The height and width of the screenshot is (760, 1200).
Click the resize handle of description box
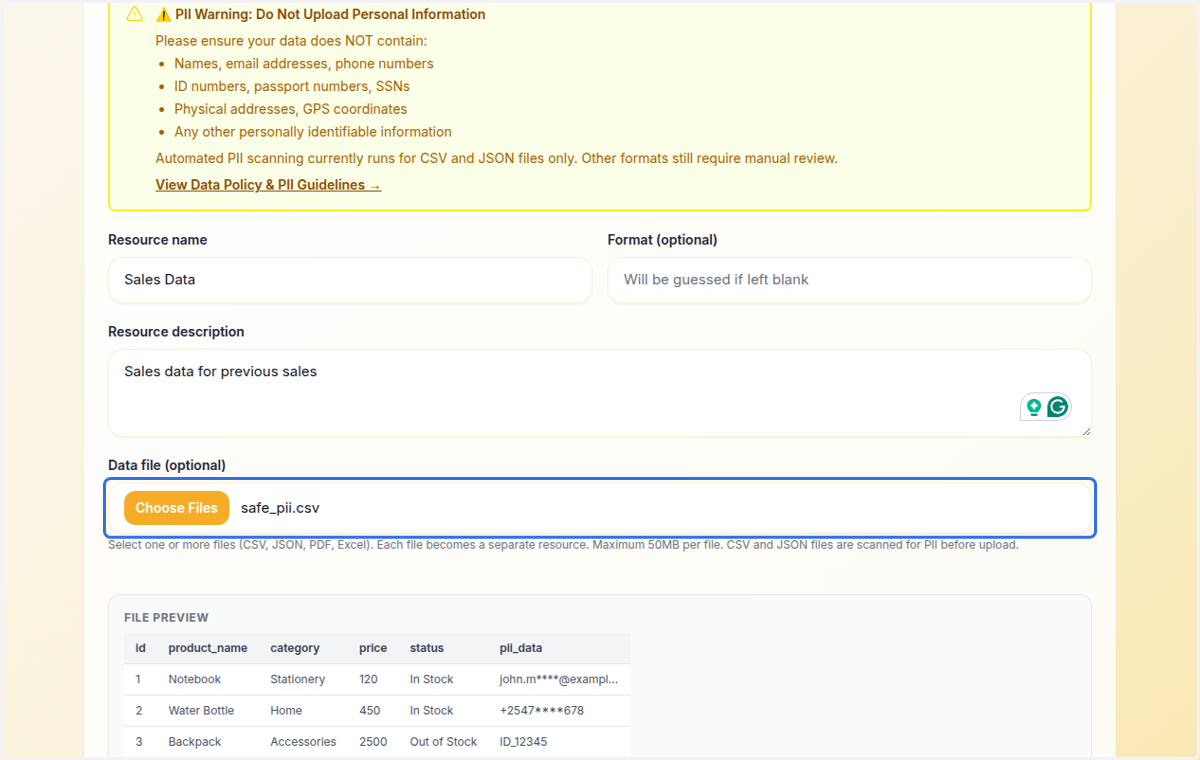click(x=1085, y=430)
